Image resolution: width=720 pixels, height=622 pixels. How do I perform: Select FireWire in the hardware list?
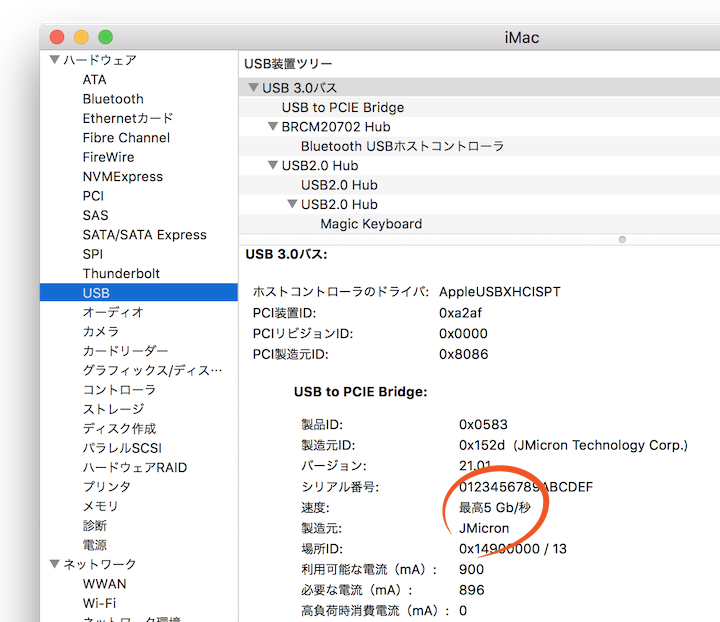pos(108,157)
